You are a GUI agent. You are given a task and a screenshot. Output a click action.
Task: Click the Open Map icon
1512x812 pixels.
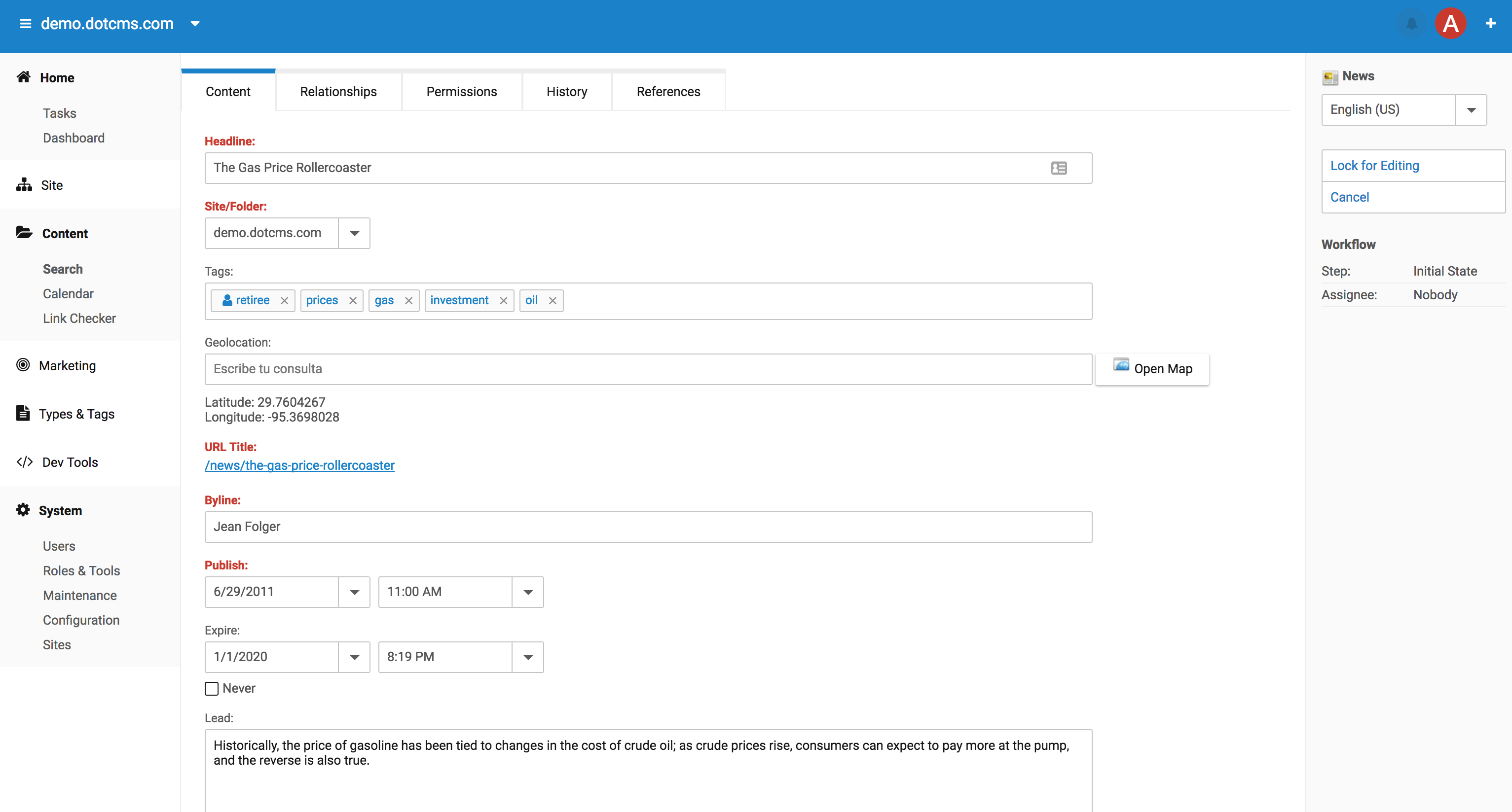point(1122,364)
